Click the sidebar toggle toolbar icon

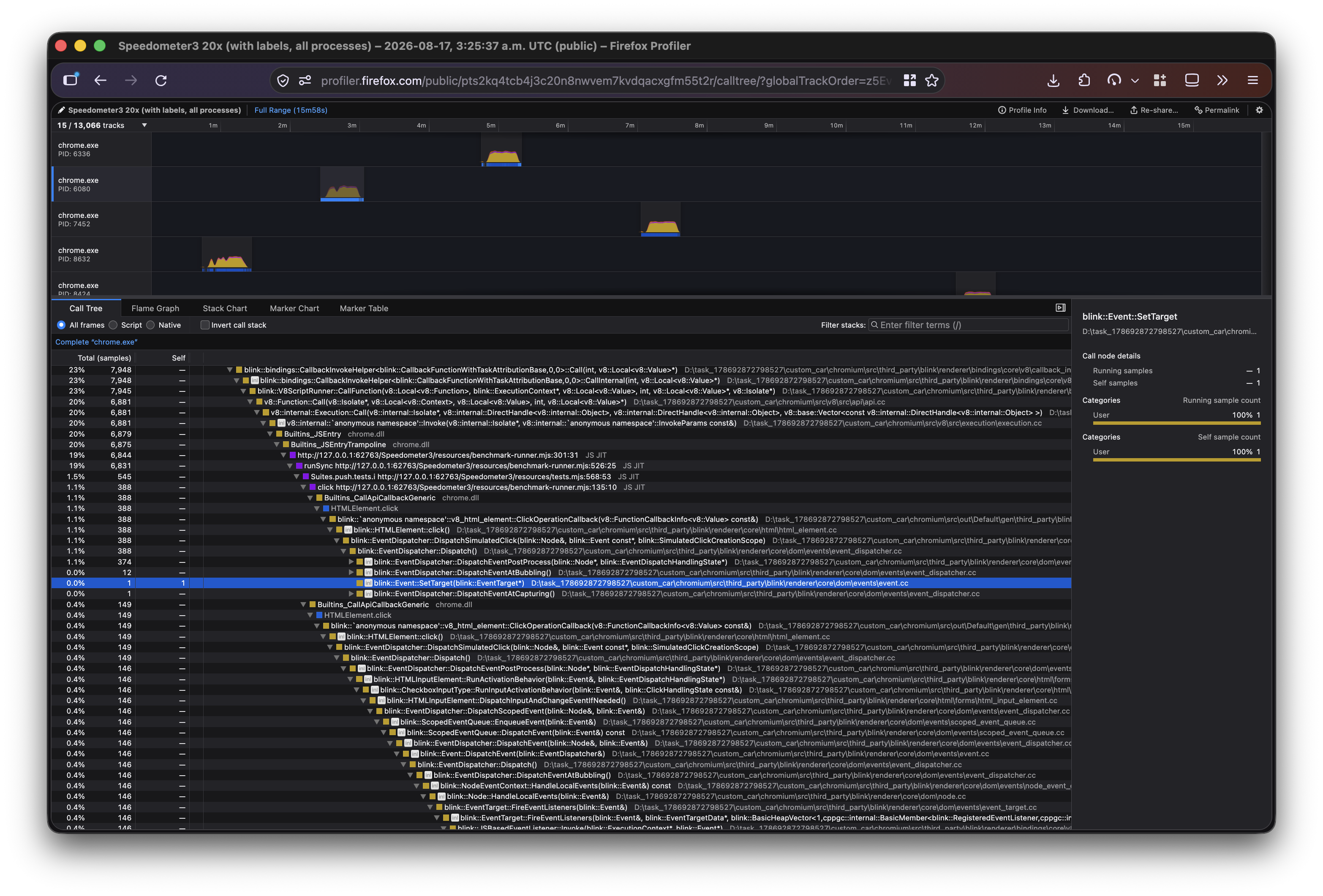[x=1192, y=80]
